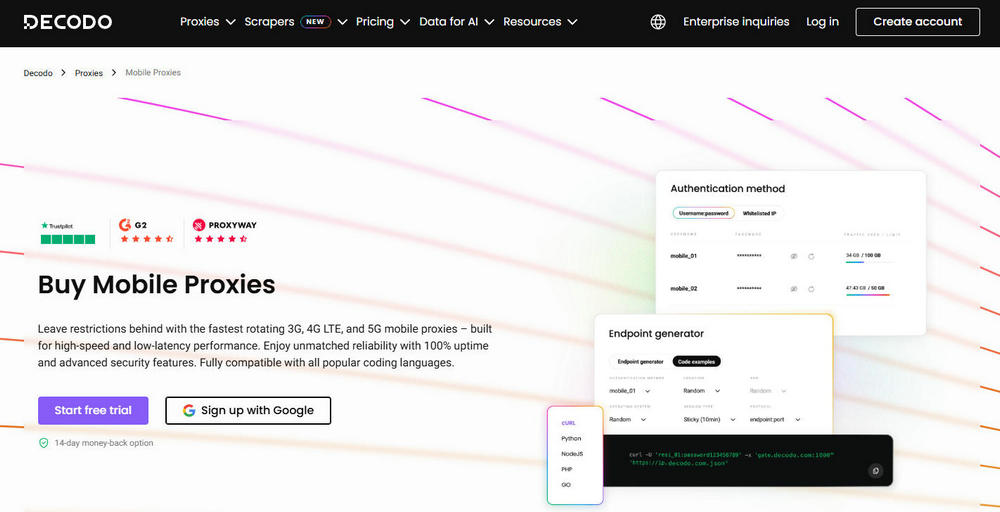Expand the Proxies navigation menu
Viewport: 1000px width, 512px height.
coord(208,22)
